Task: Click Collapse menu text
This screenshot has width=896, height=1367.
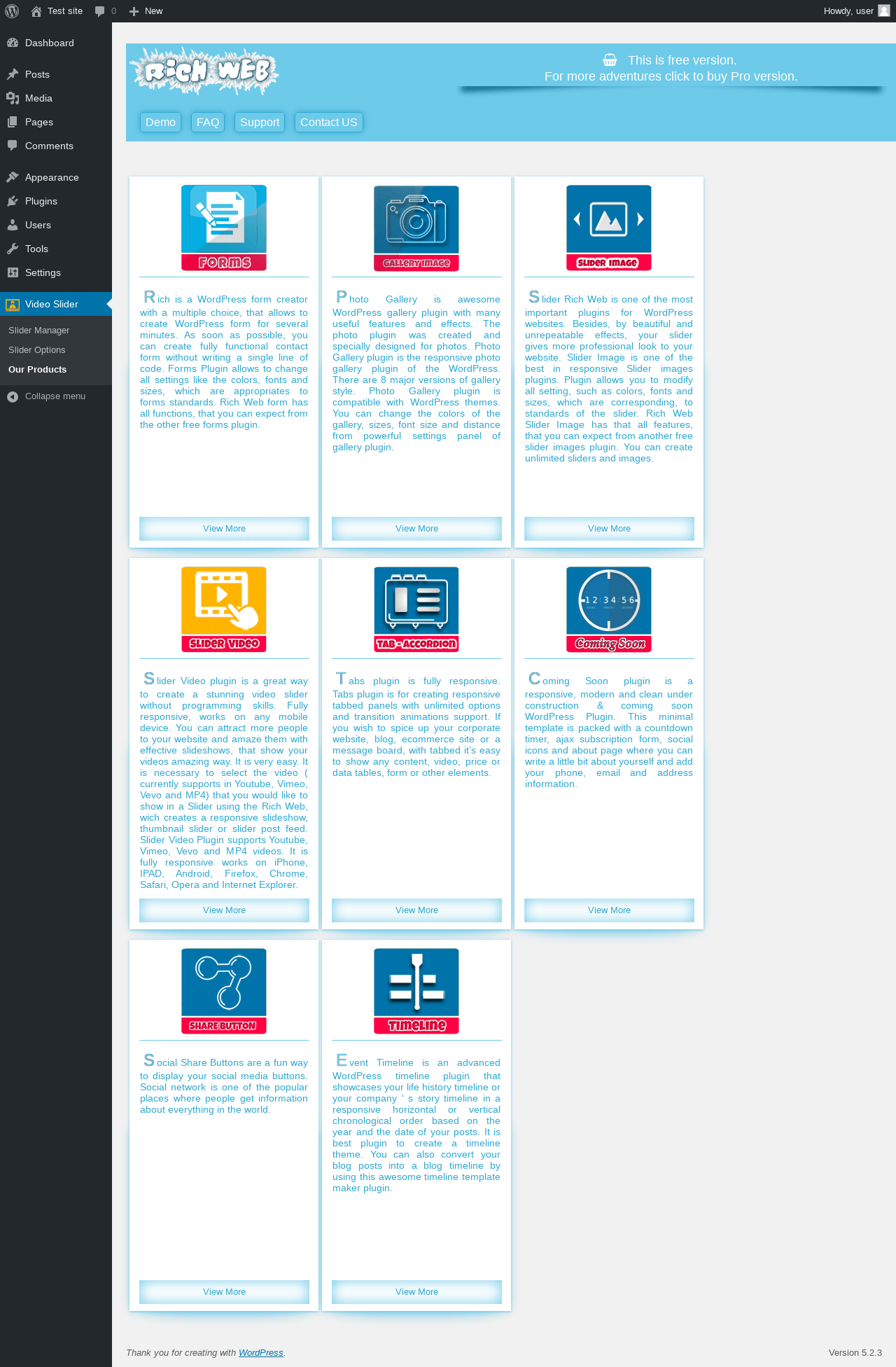Action: (x=55, y=396)
